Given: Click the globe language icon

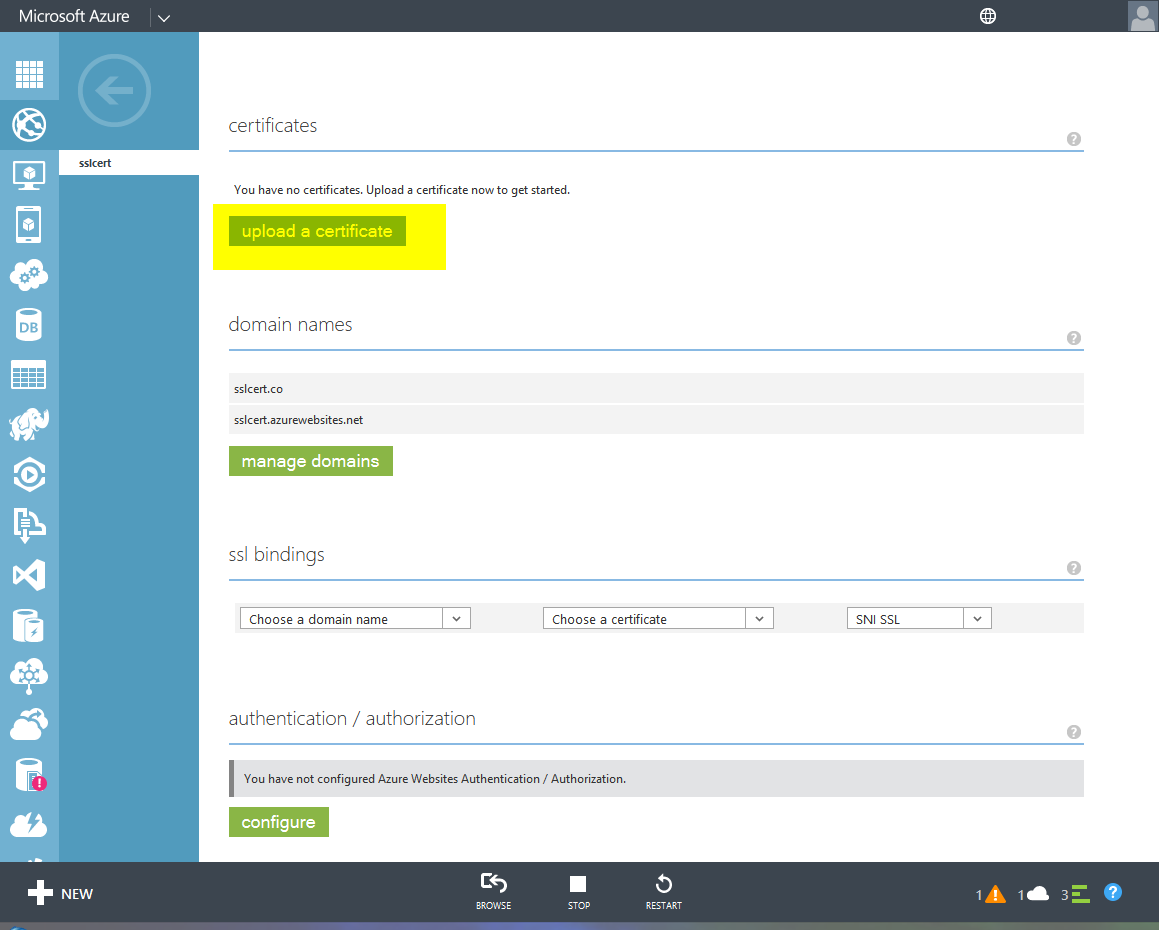Looking at the screenshot, I should click(988, 16).
